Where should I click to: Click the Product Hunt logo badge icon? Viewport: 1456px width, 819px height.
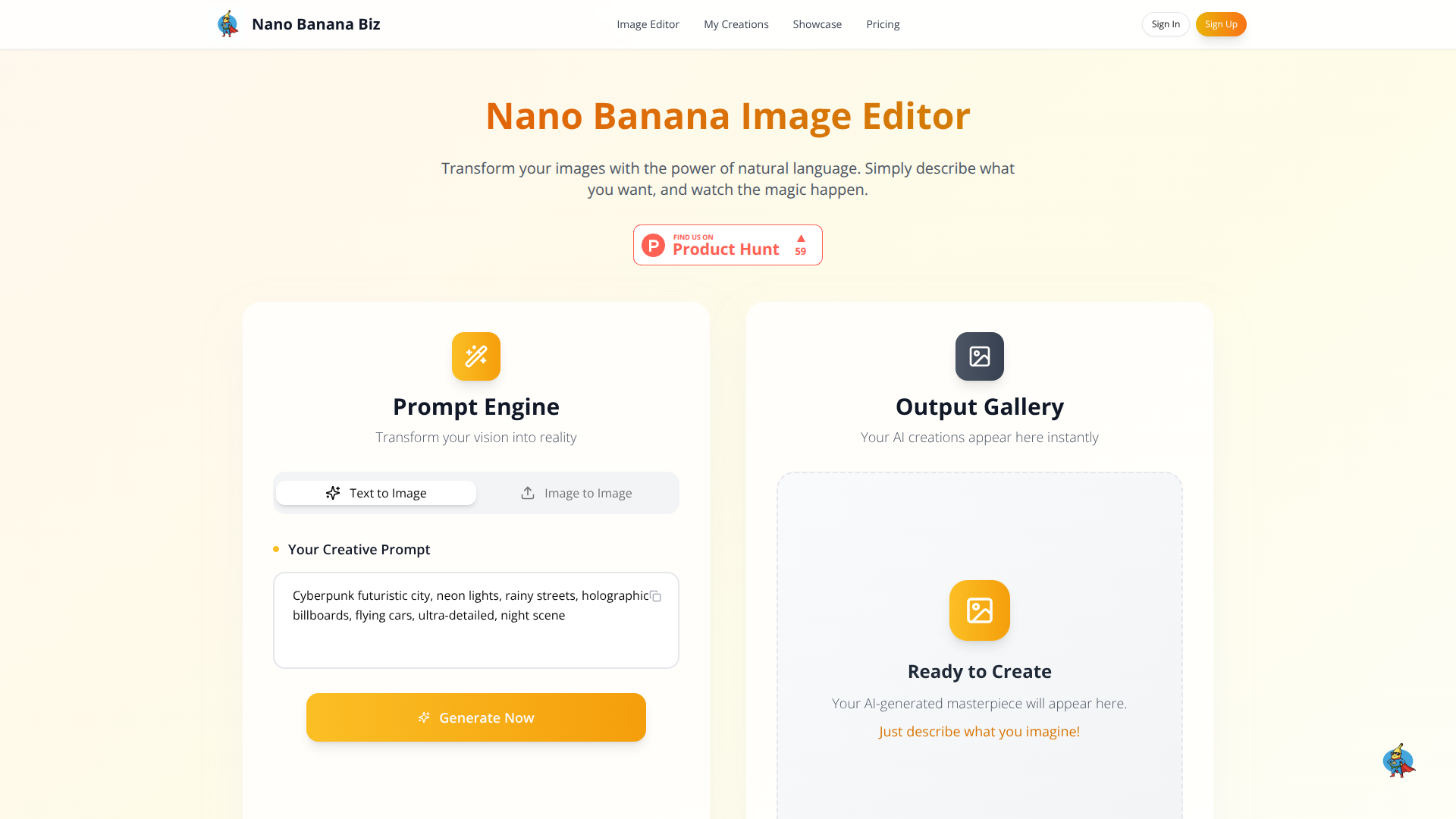653,245
